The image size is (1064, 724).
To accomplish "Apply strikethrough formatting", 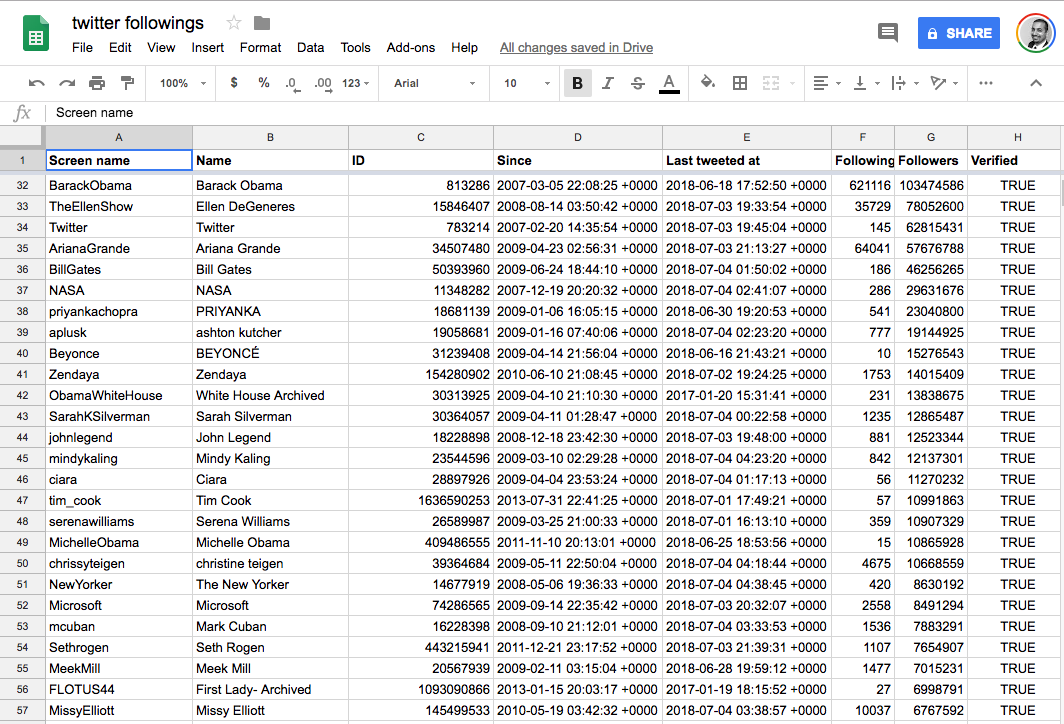I will [x=638, y=83].
